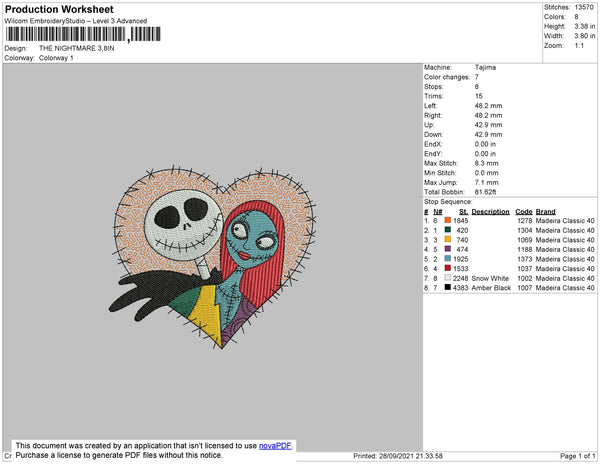
Task: Click the Height value '3.38 in'
Action: pyautogui.click(x=585, y=26)
